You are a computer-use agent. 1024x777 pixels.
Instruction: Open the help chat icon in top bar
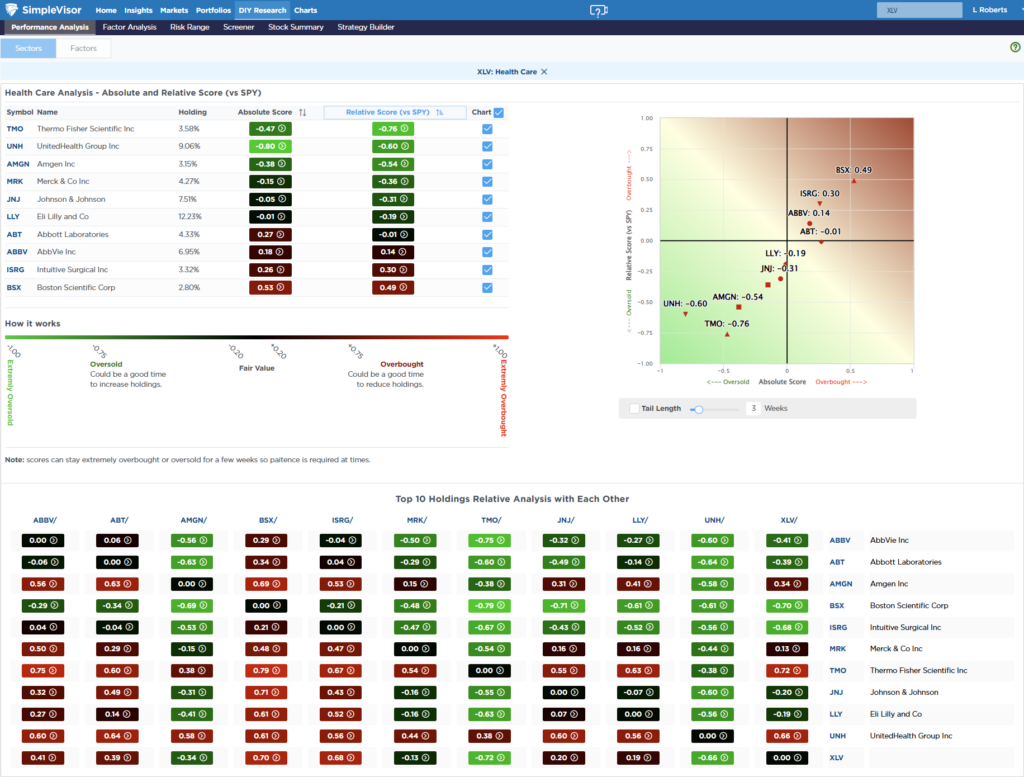[598, 10]
